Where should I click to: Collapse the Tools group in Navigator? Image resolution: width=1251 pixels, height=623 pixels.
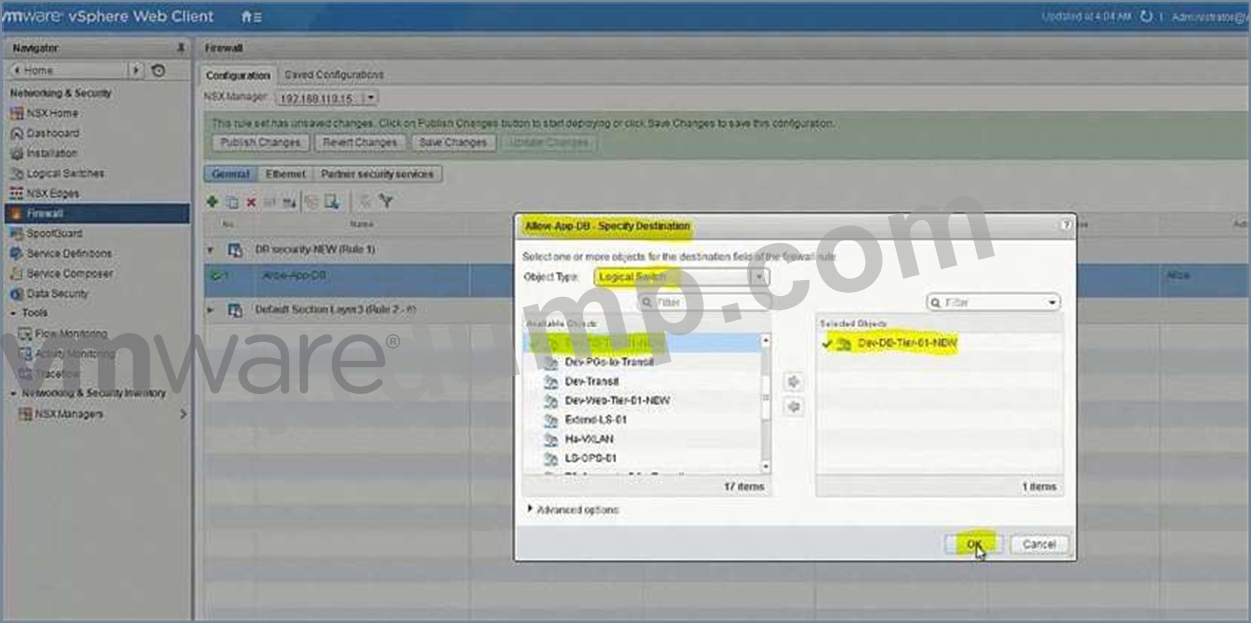14,313
